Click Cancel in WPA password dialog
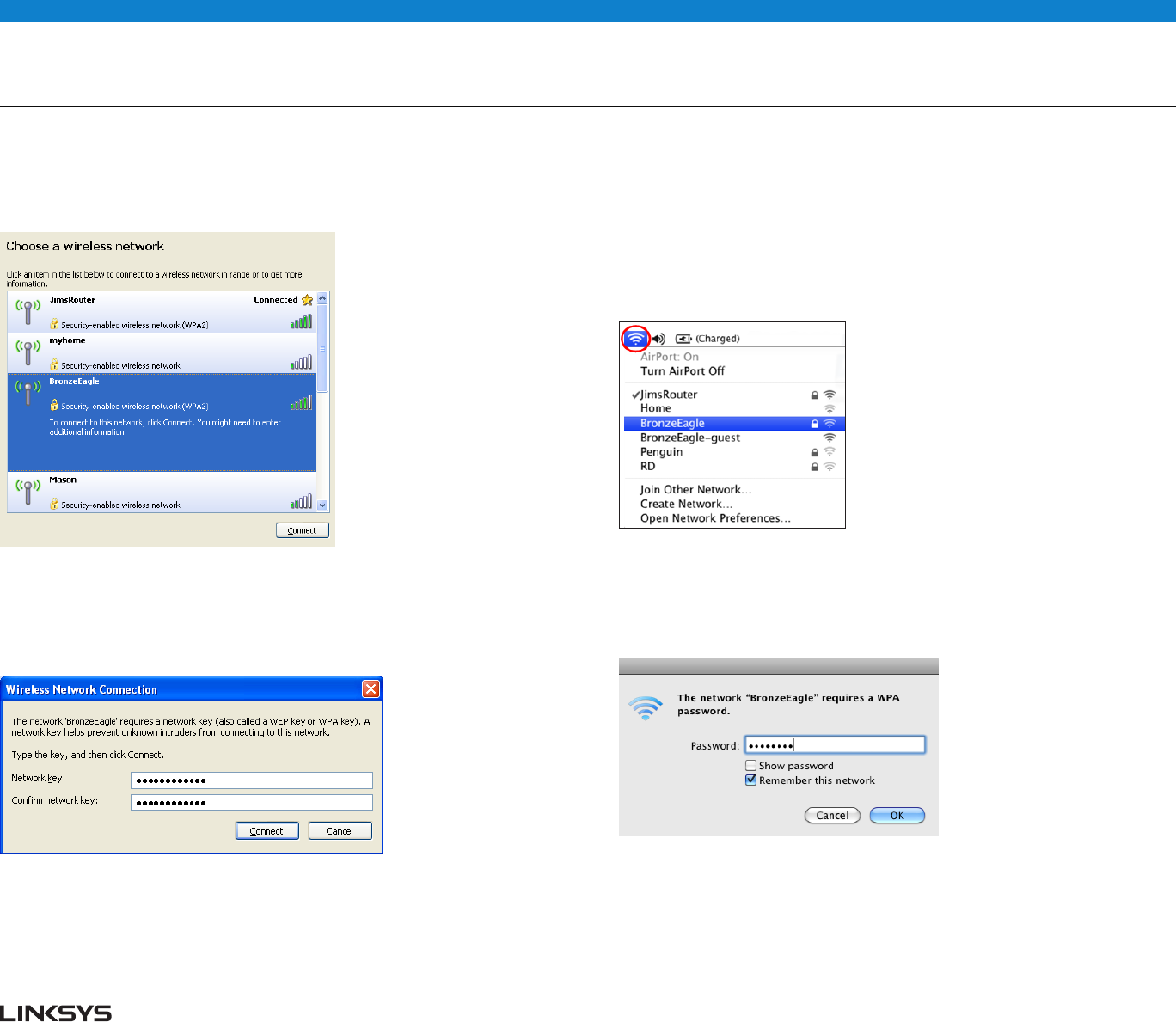The height and width of the screenshot is (1022, 1176). pos(832,816)
